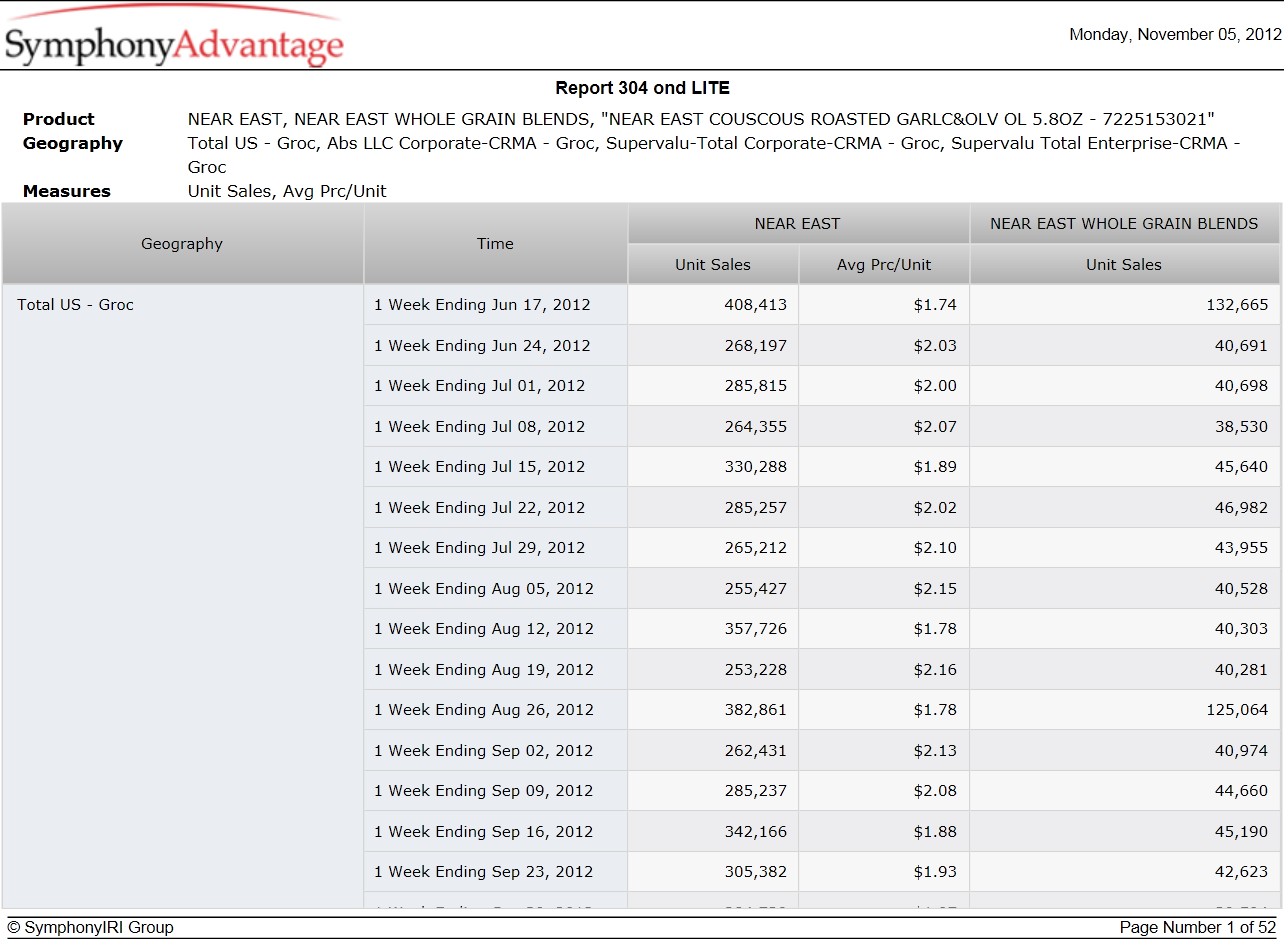1284x946 pixels.
Task: Click the unit sales value 408,413
Action: click(756, 305)
